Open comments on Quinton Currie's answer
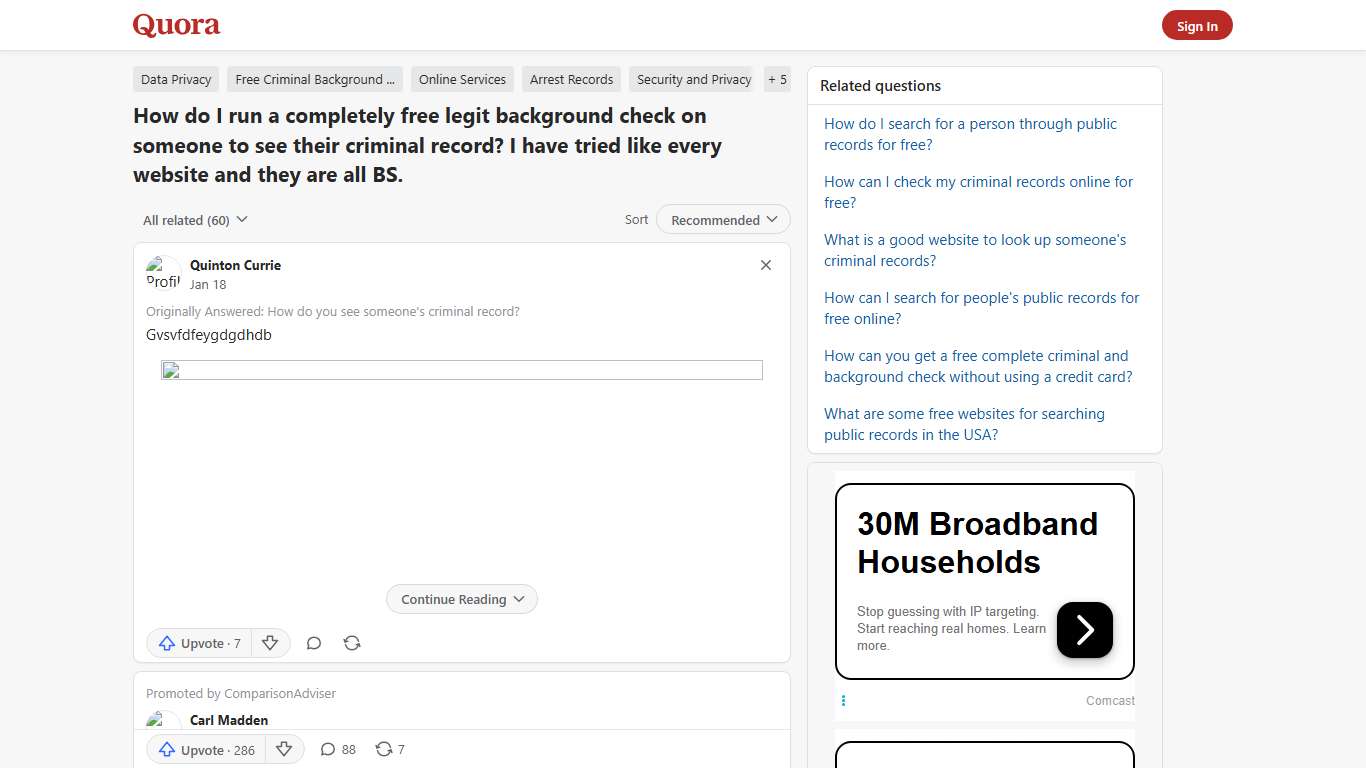The height and width of the screenshot is (768, 1366). (x=314, y=643)
